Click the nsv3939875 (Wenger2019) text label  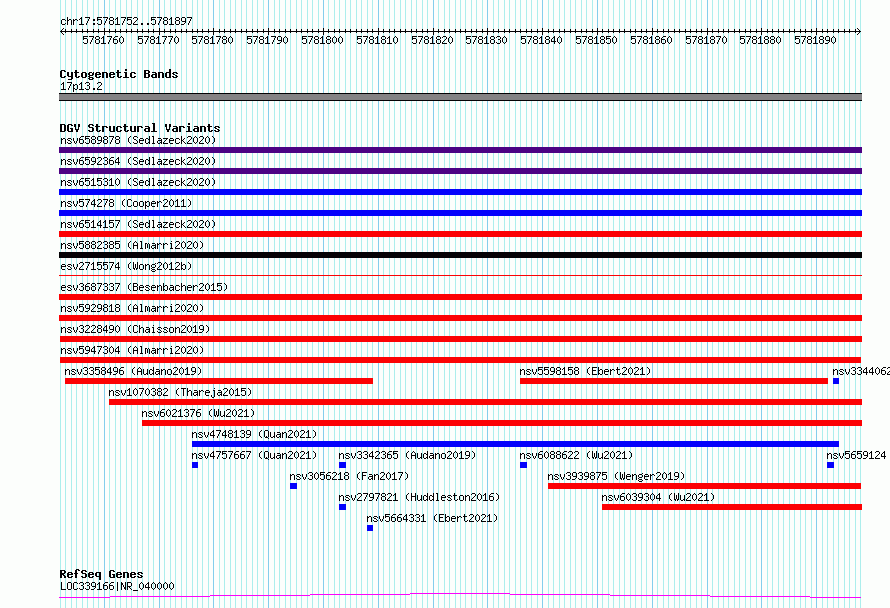tap(616, 476)
